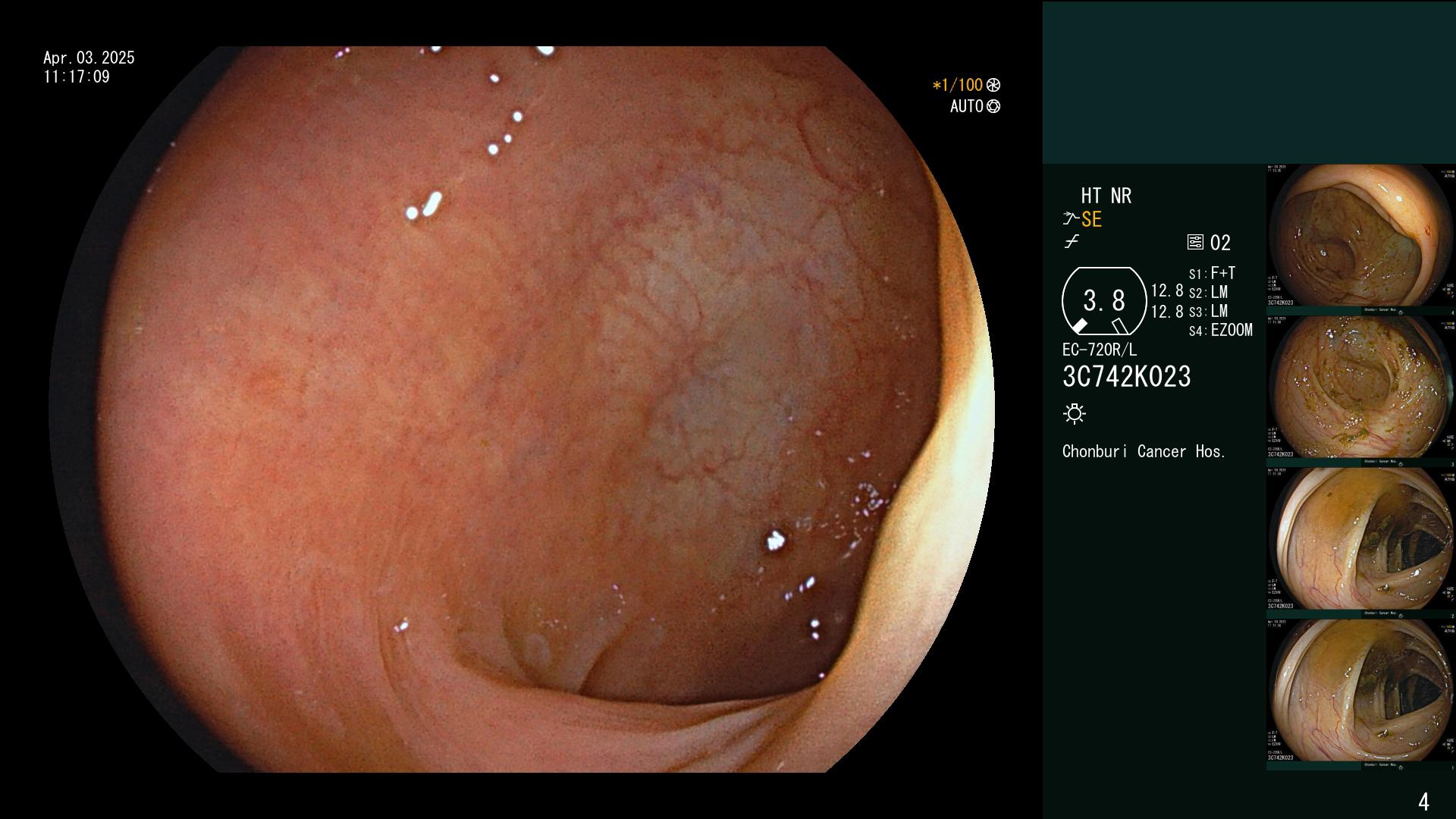Viewport: 1456px width, 819px height.
Task: Click the AUTO iris mode icon
Action: pyautogui.click(x=993, y=106)
